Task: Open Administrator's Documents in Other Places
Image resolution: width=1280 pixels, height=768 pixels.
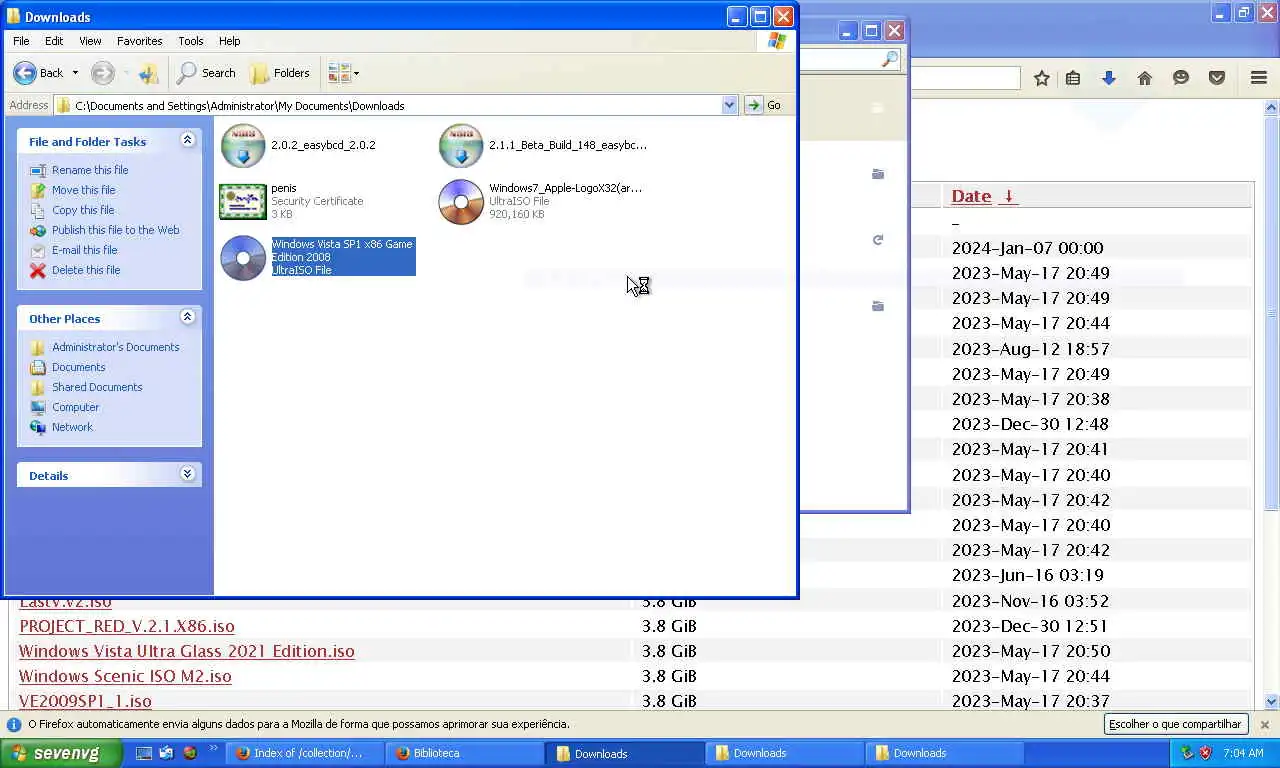Action: click(x=116, y=347)
